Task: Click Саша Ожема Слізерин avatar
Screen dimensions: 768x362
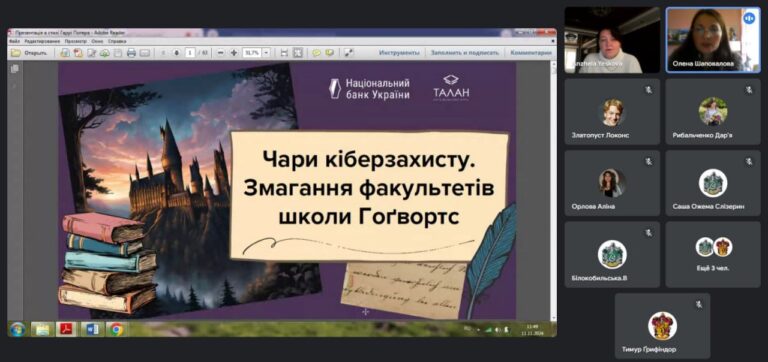Action: coord(713,183)
